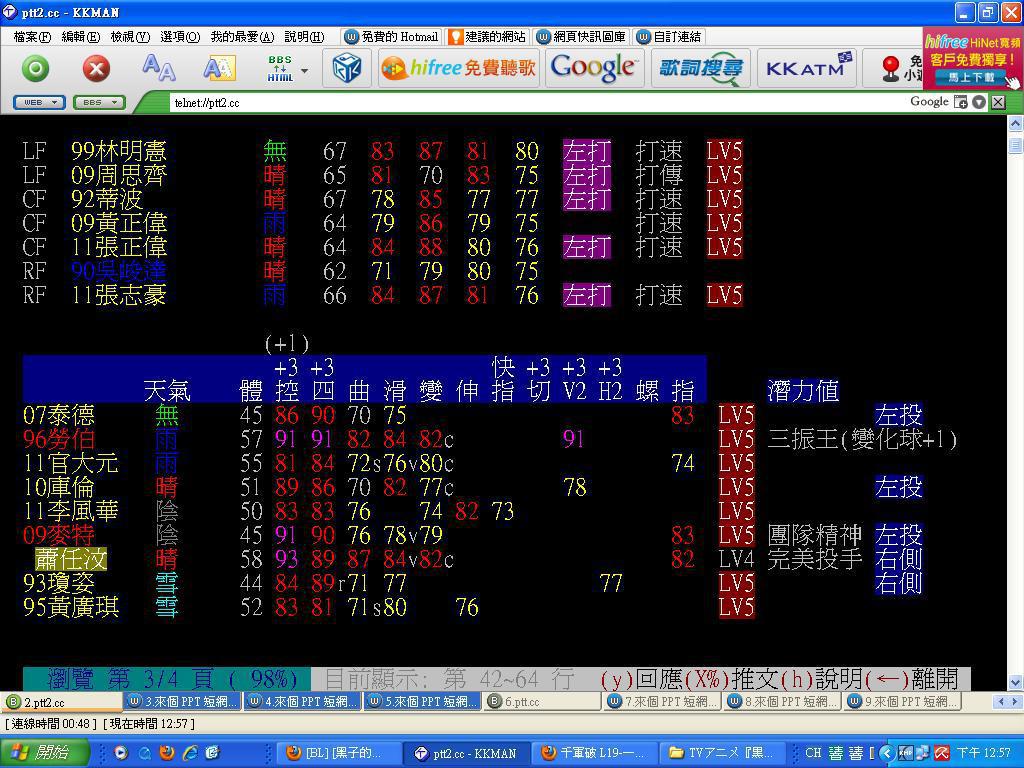Click the 自訂連結 link
Viewport: 1024px width, 768px height.
(670, 37)
